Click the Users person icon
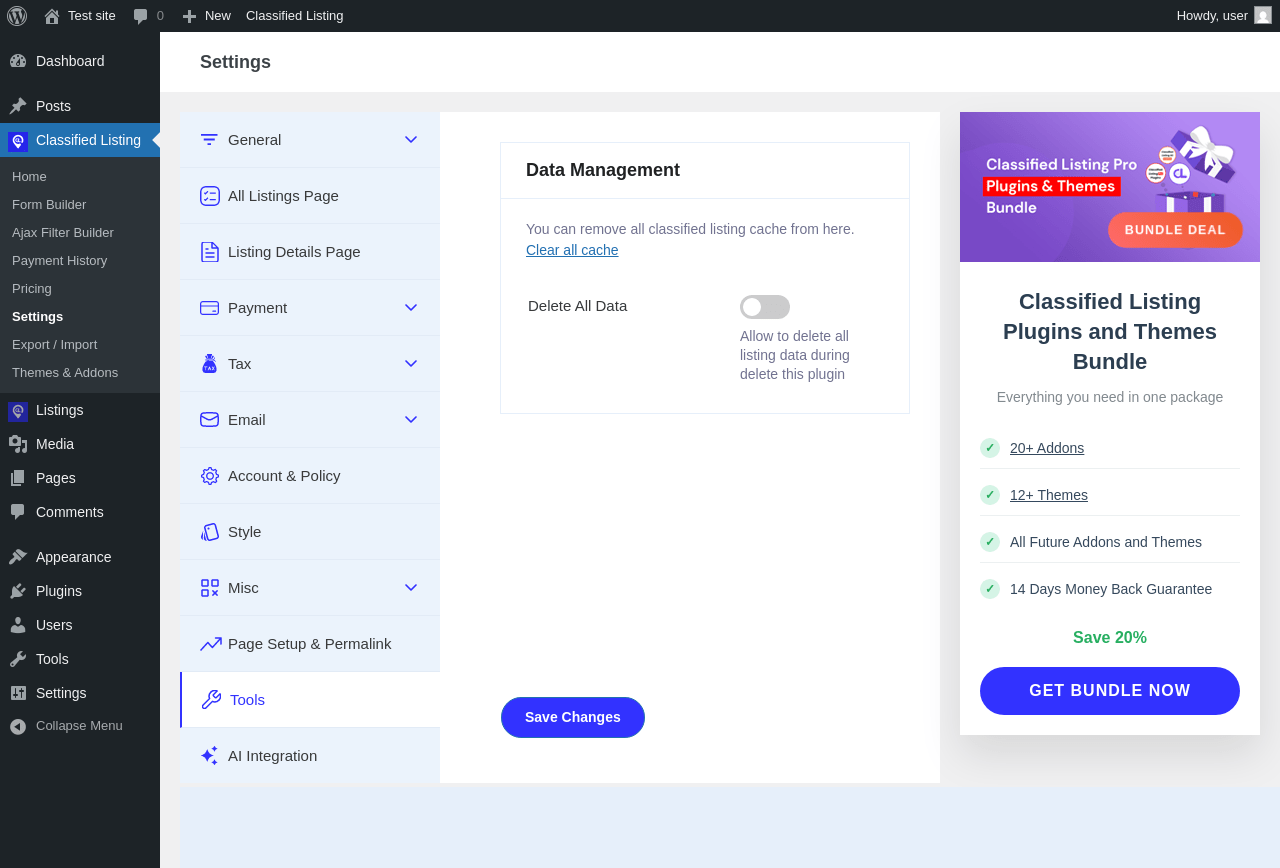This screenshot has width=1280, height=868. (18, 625)
